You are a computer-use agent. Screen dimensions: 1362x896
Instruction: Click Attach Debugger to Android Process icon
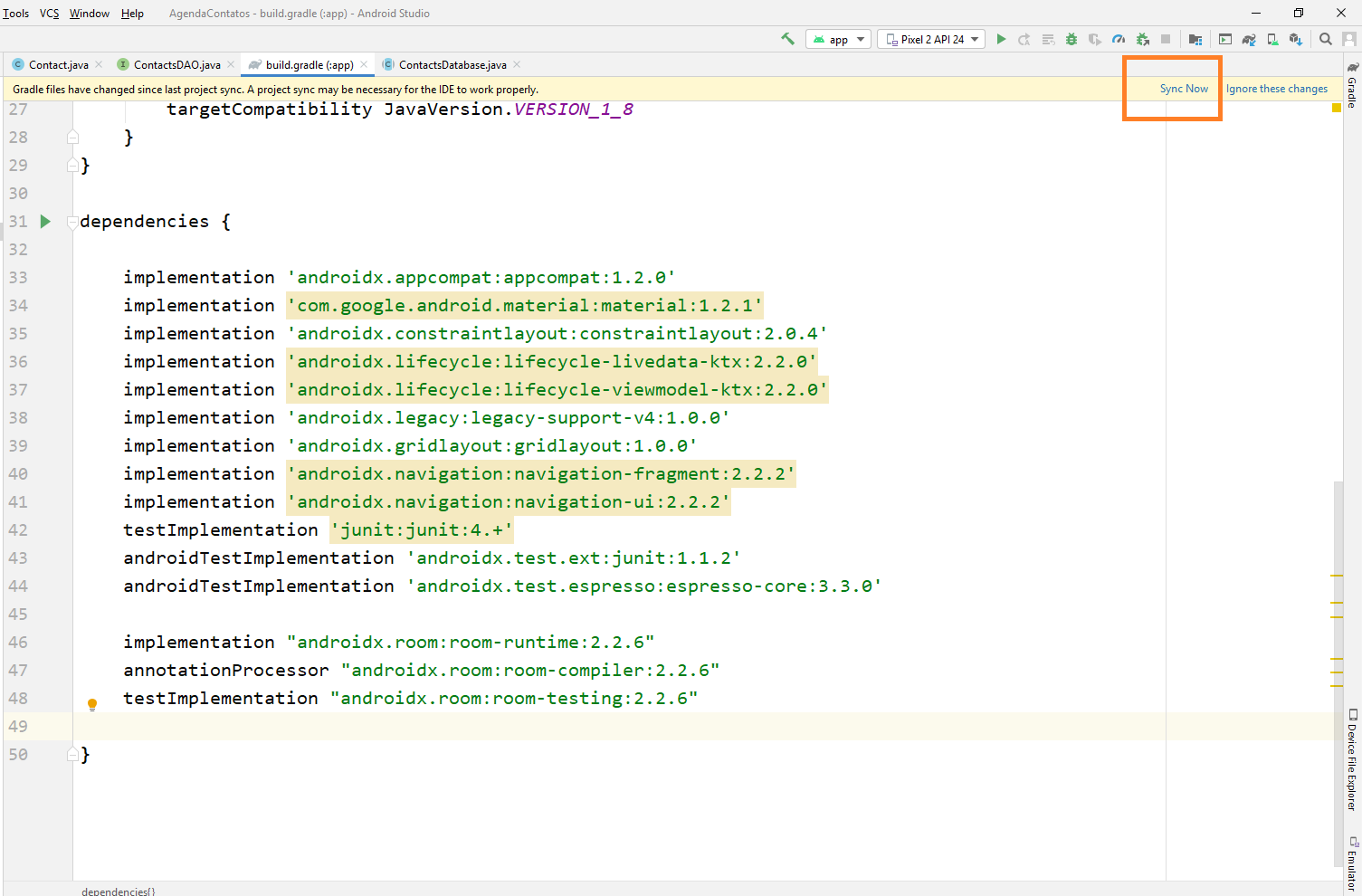tap(1143, 39)
